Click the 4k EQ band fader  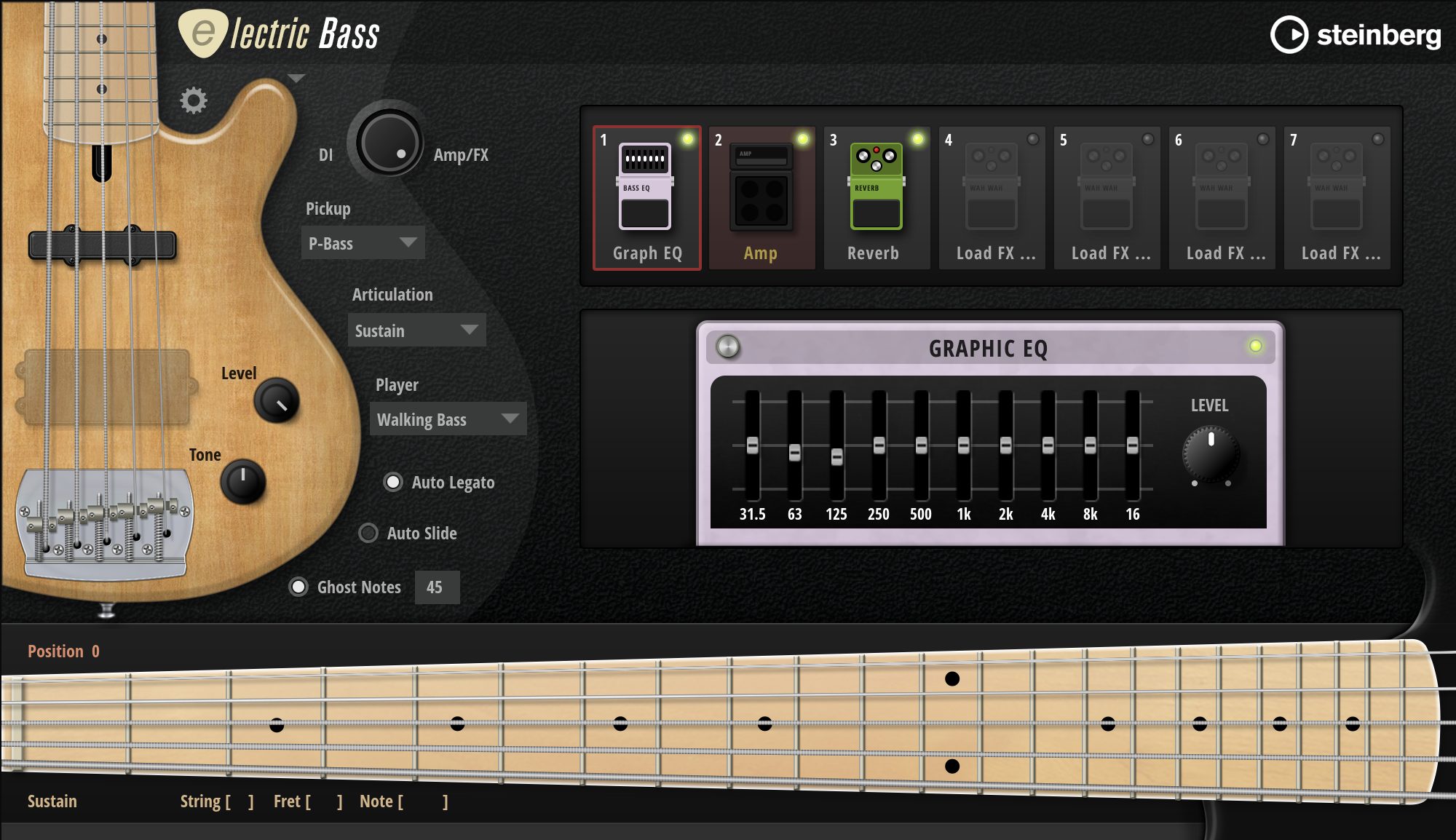1048,445
